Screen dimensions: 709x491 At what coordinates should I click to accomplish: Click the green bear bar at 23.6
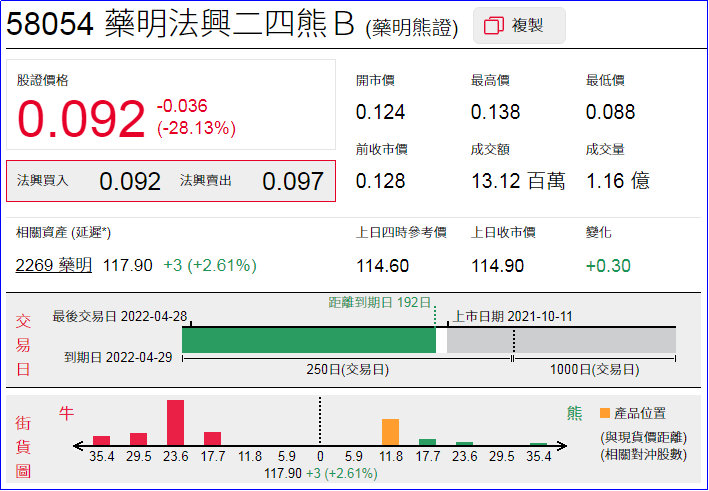click(465, 444)
